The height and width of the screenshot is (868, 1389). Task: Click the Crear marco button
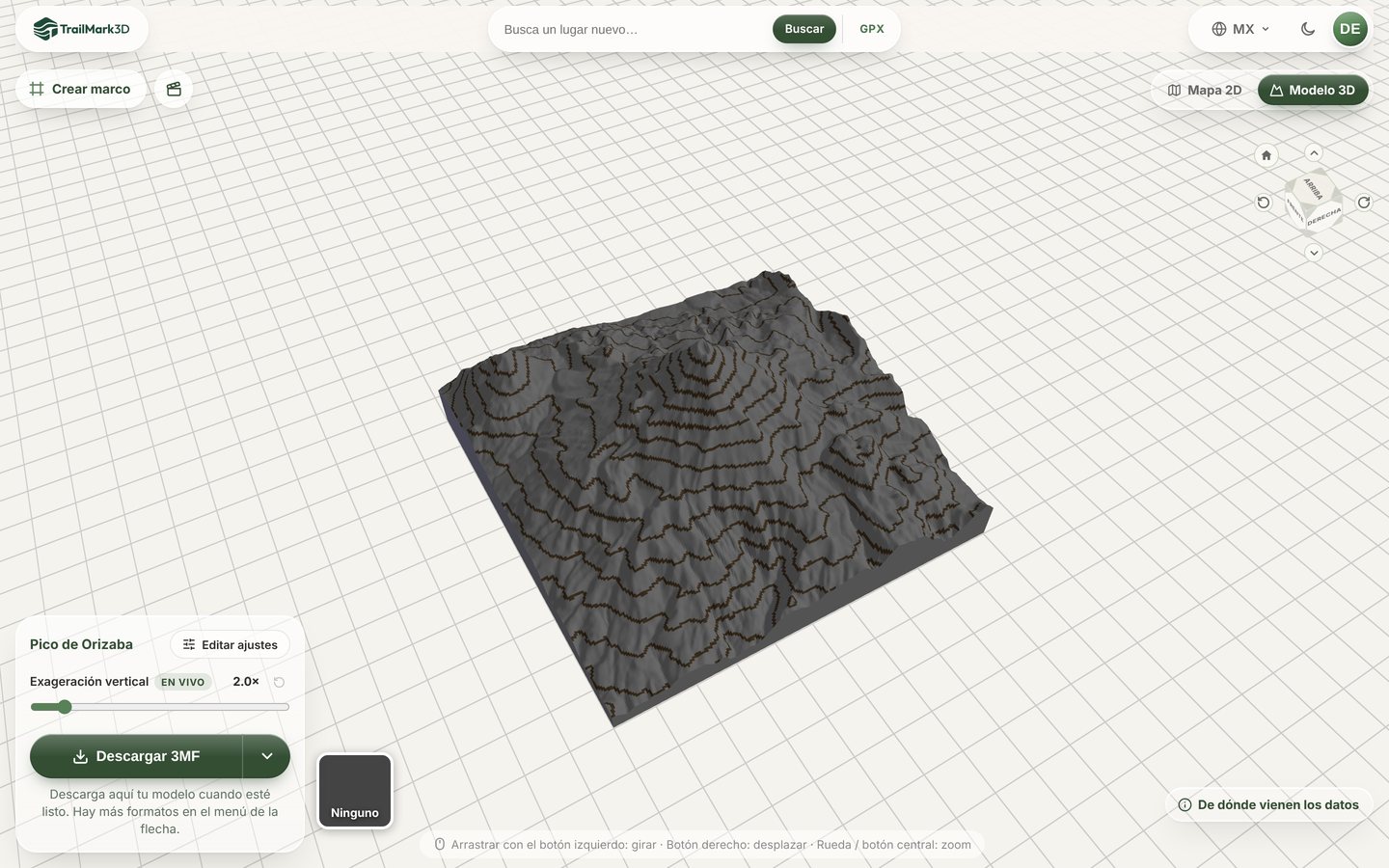pyautogui.click(x=80, y=89)
